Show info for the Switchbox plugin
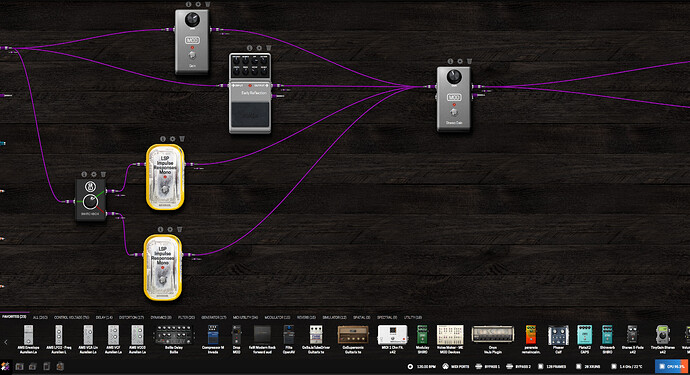Image resolution: width=690 pixels, height=375 pixels. 84,174
